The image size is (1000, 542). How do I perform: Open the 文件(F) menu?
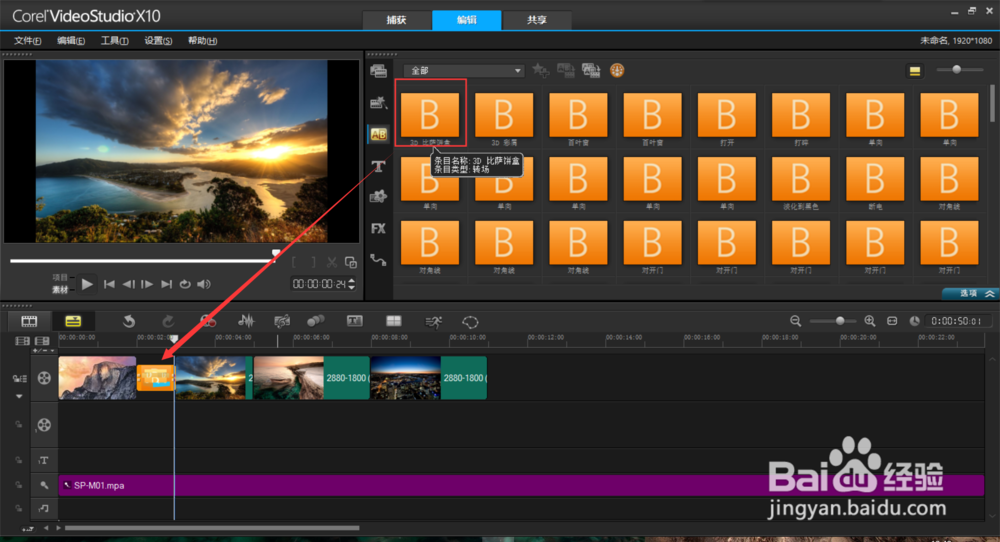click(28, 41)
